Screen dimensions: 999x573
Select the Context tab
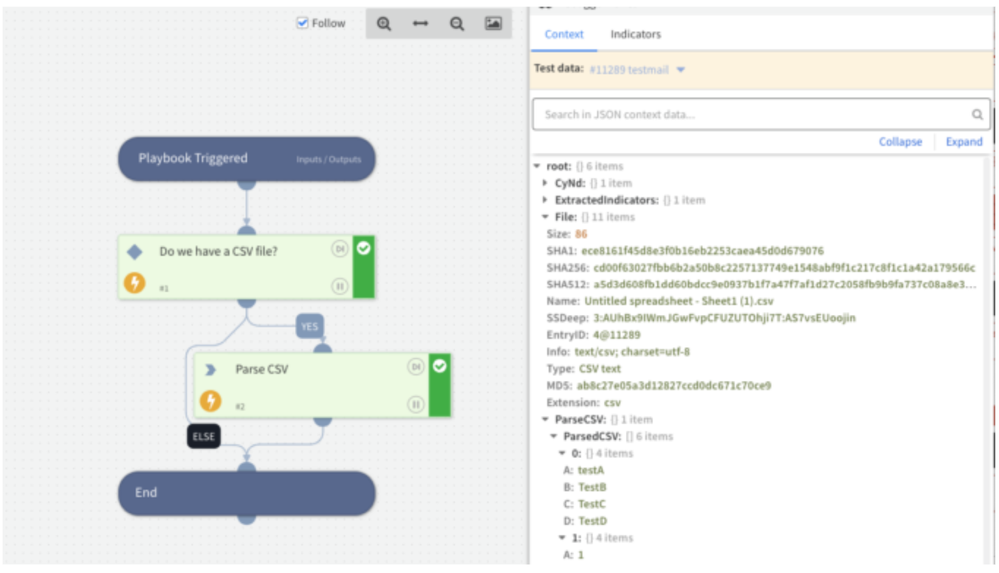click(x=564, y=34)
